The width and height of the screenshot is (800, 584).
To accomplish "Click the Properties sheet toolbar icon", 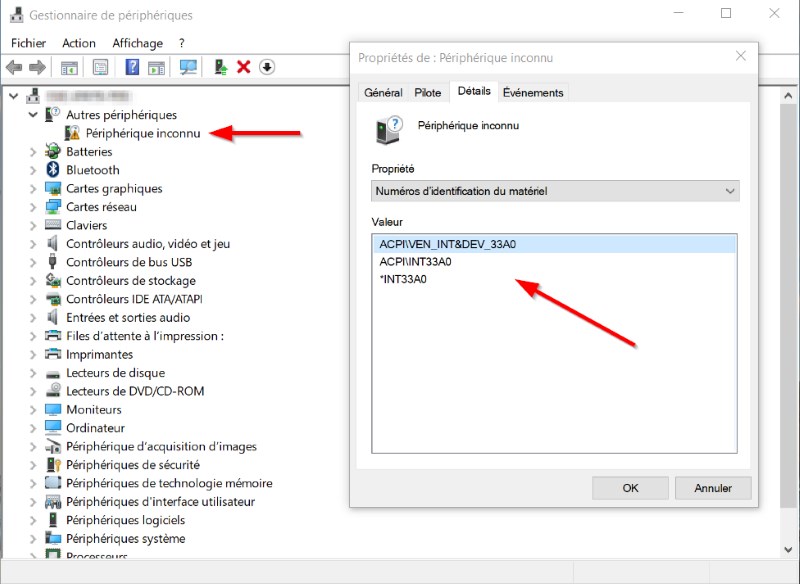I will 101,67.
